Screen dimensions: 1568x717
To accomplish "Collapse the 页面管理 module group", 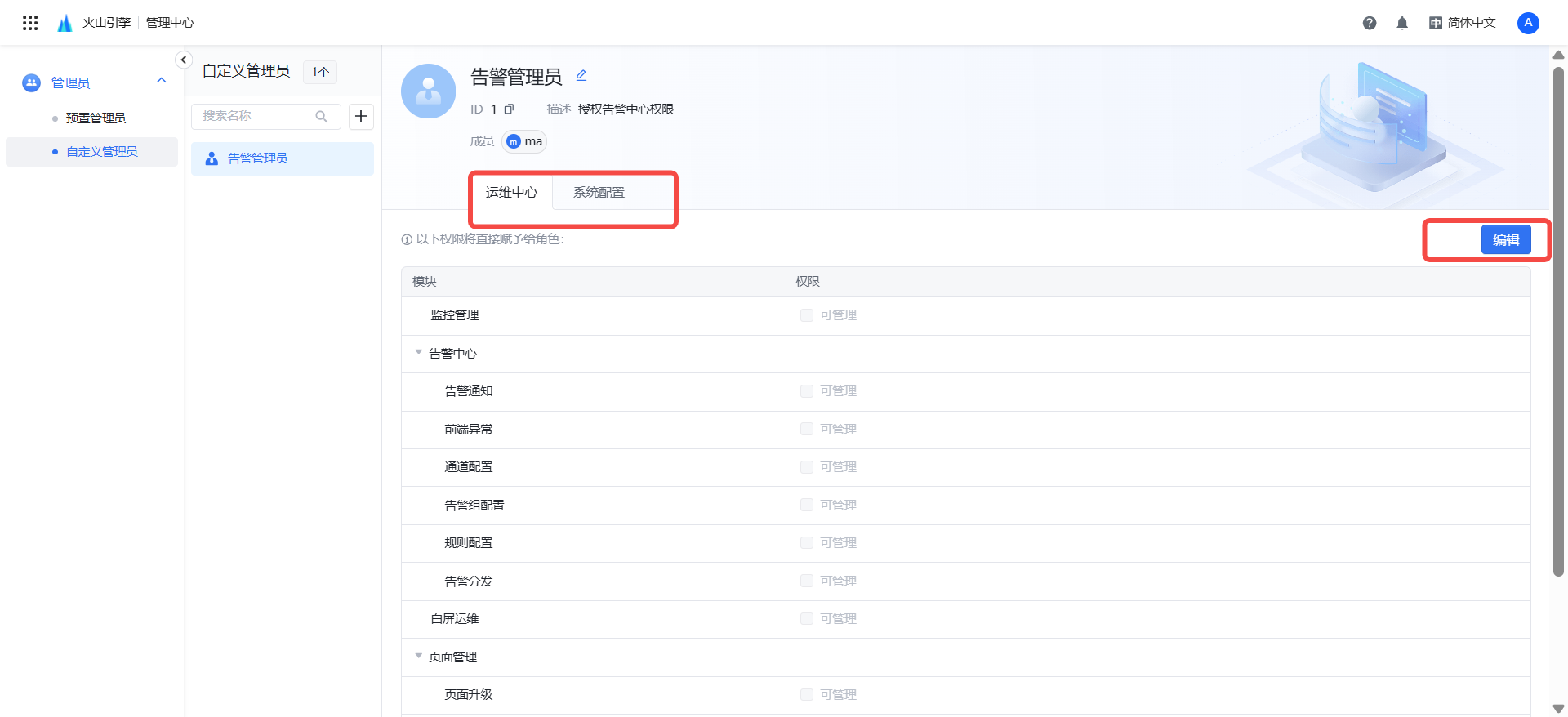I will click(419, 657).
